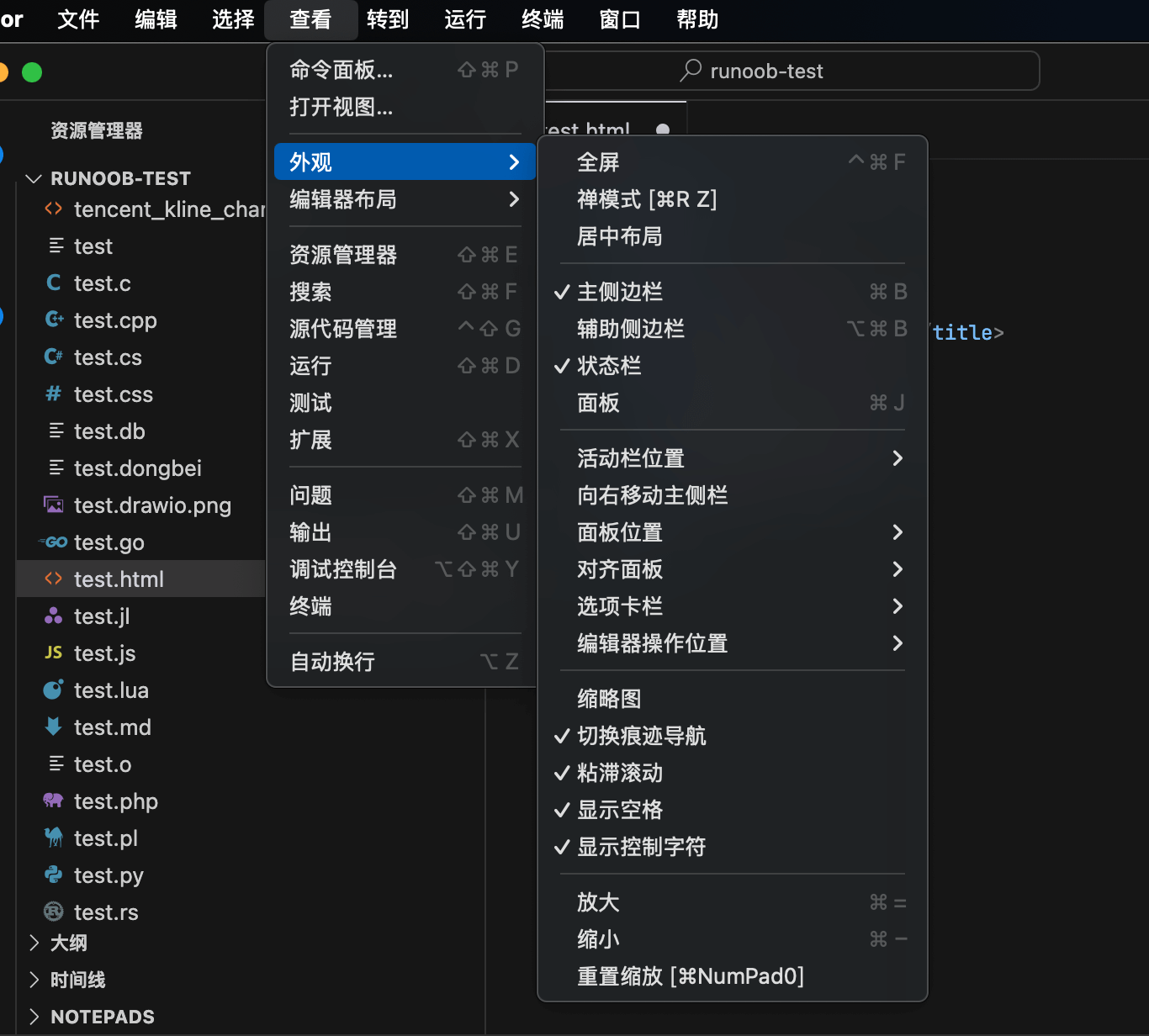Click the Lua icon beside test.lua

click(x=53, y=690)
